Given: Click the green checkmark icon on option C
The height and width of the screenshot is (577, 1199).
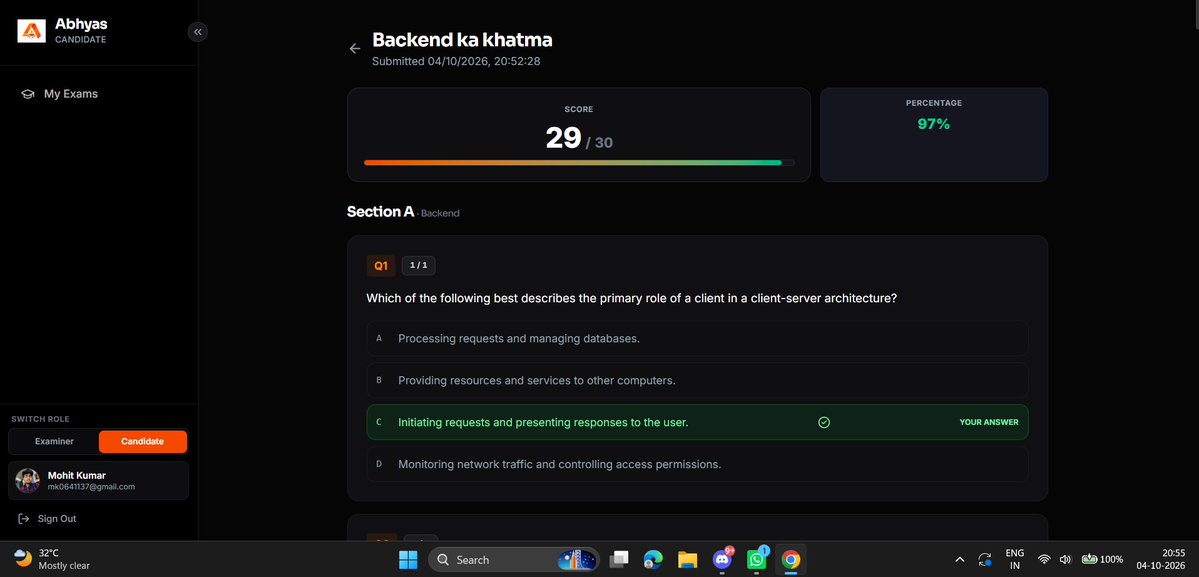Looking at the screenshot, I should point(824,422).
